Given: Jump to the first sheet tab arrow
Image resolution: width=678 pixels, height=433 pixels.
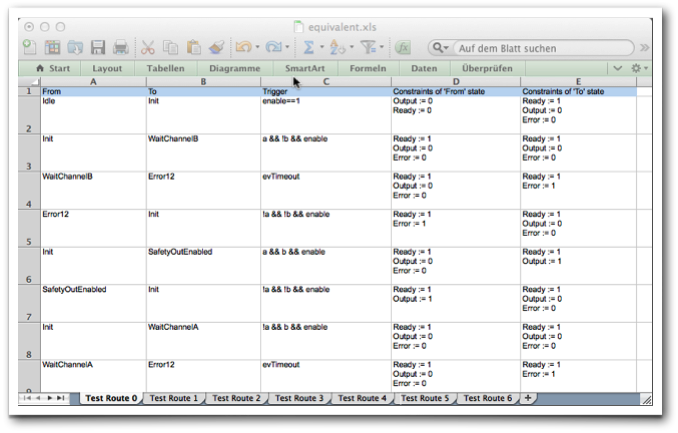Looking at the screenshot, I should (x=27, y=398).
